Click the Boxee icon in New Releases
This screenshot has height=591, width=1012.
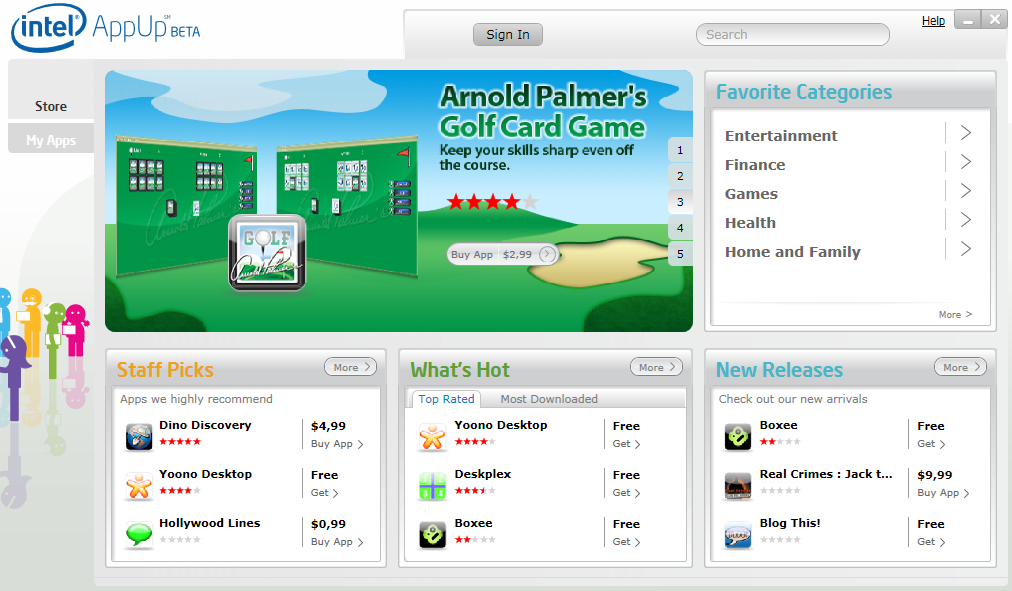tap(738, 437)
